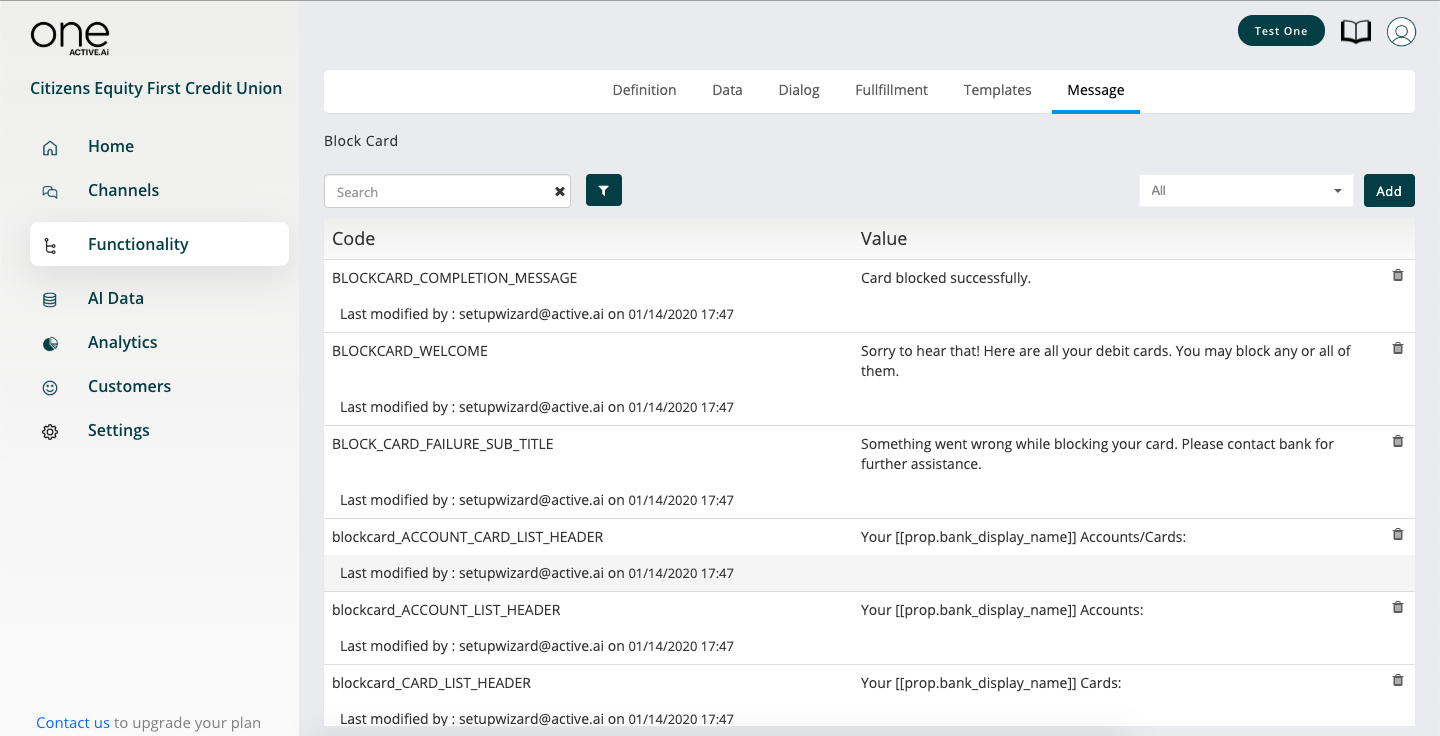Switch to the Data tab
This screenshot has width=1440, height=736.
(x=727, y=90)
